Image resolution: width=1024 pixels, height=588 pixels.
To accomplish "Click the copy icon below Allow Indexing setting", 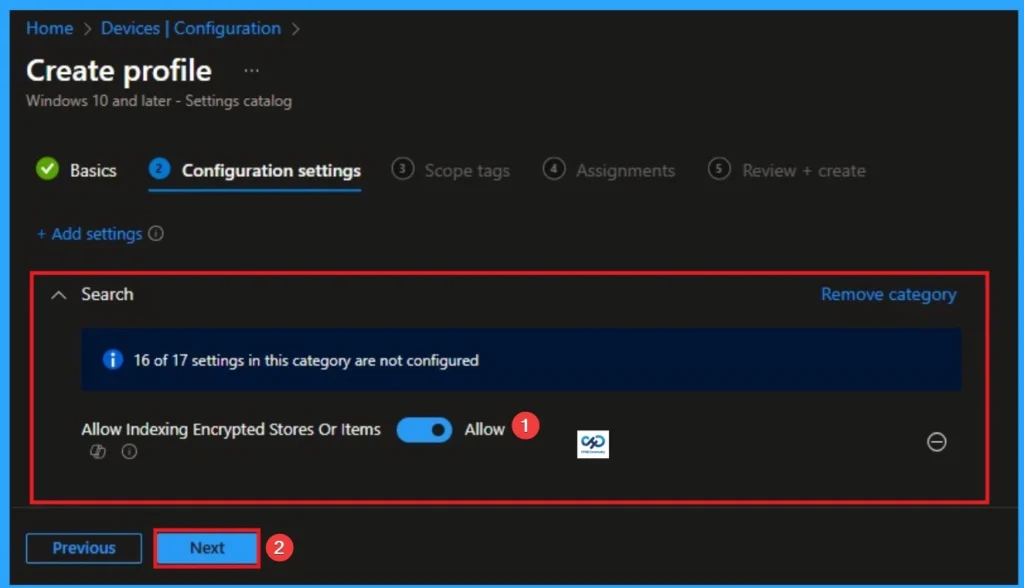I will [x=97, y=451].
